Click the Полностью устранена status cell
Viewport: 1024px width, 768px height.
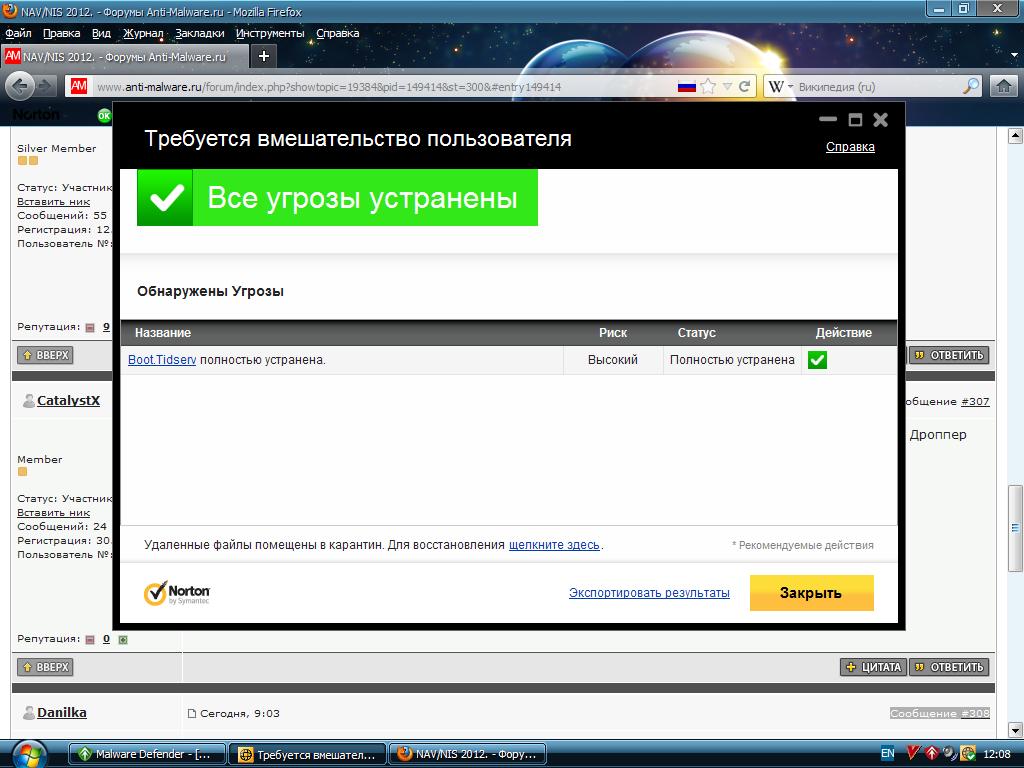click(732, 360)
